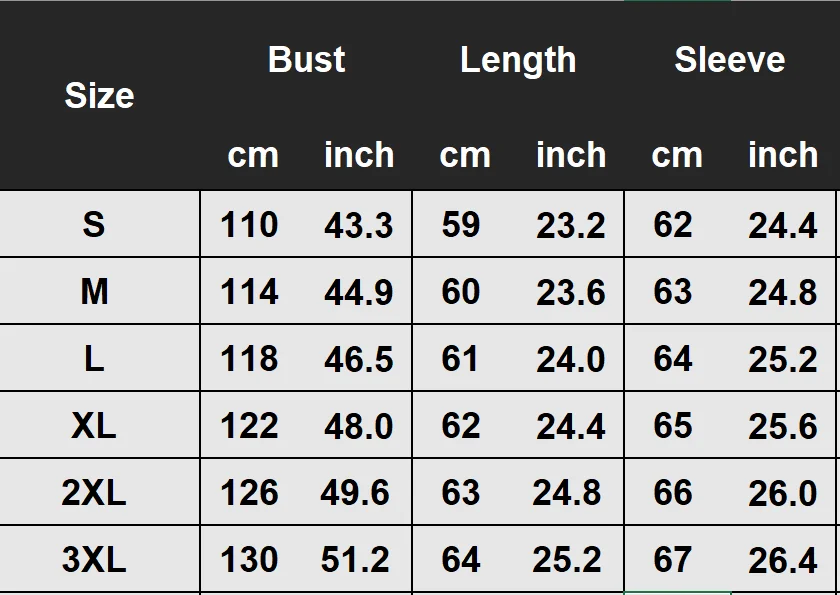Select the 44.9 bust inch value
This screenshot has width=840, height=595.
358,292
